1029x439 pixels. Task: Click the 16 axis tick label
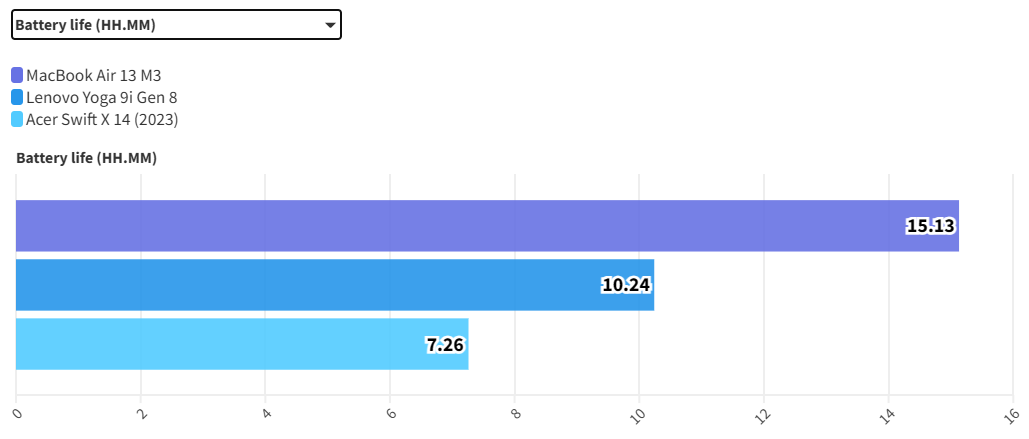point(1011,414)
